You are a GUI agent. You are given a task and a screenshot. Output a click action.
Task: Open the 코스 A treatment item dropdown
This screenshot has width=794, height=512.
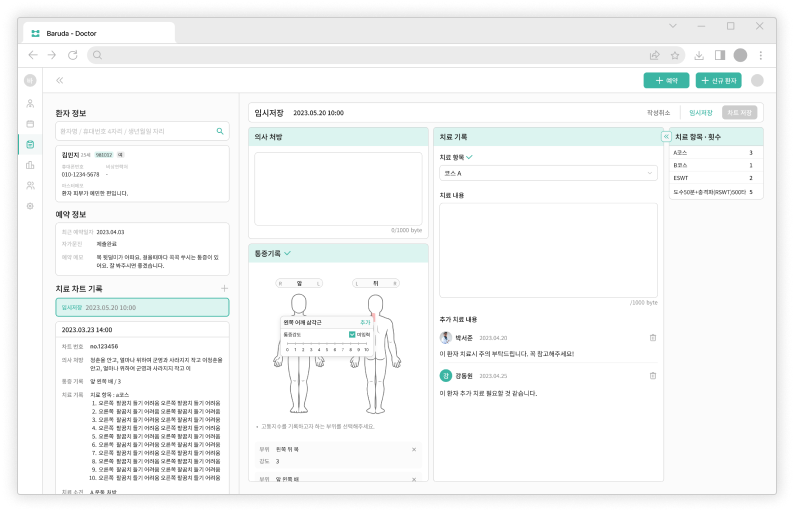[x=548, y=173]
